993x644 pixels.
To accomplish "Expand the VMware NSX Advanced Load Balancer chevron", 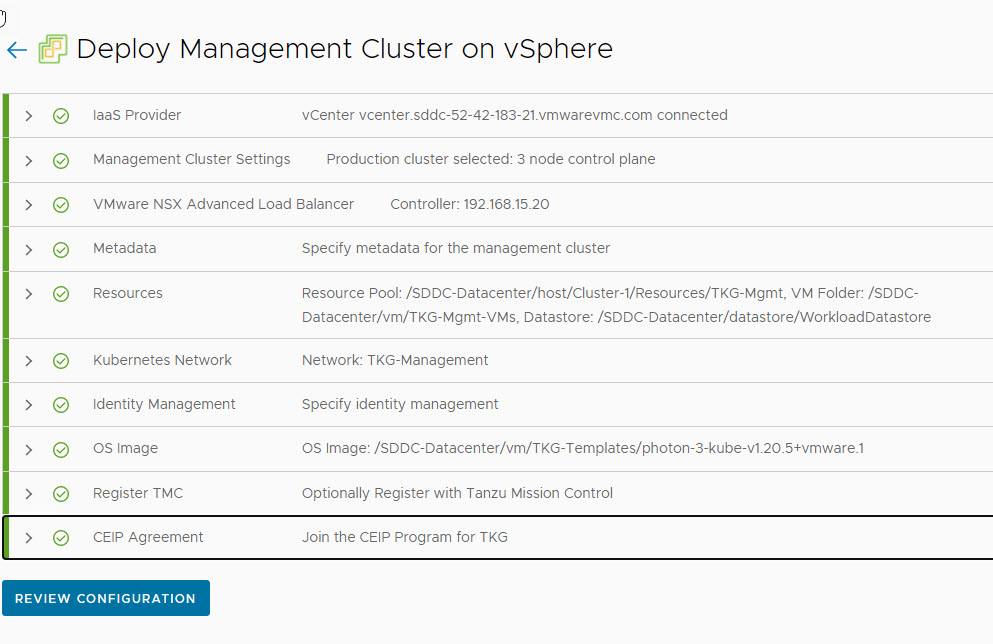I will (29, 205).
